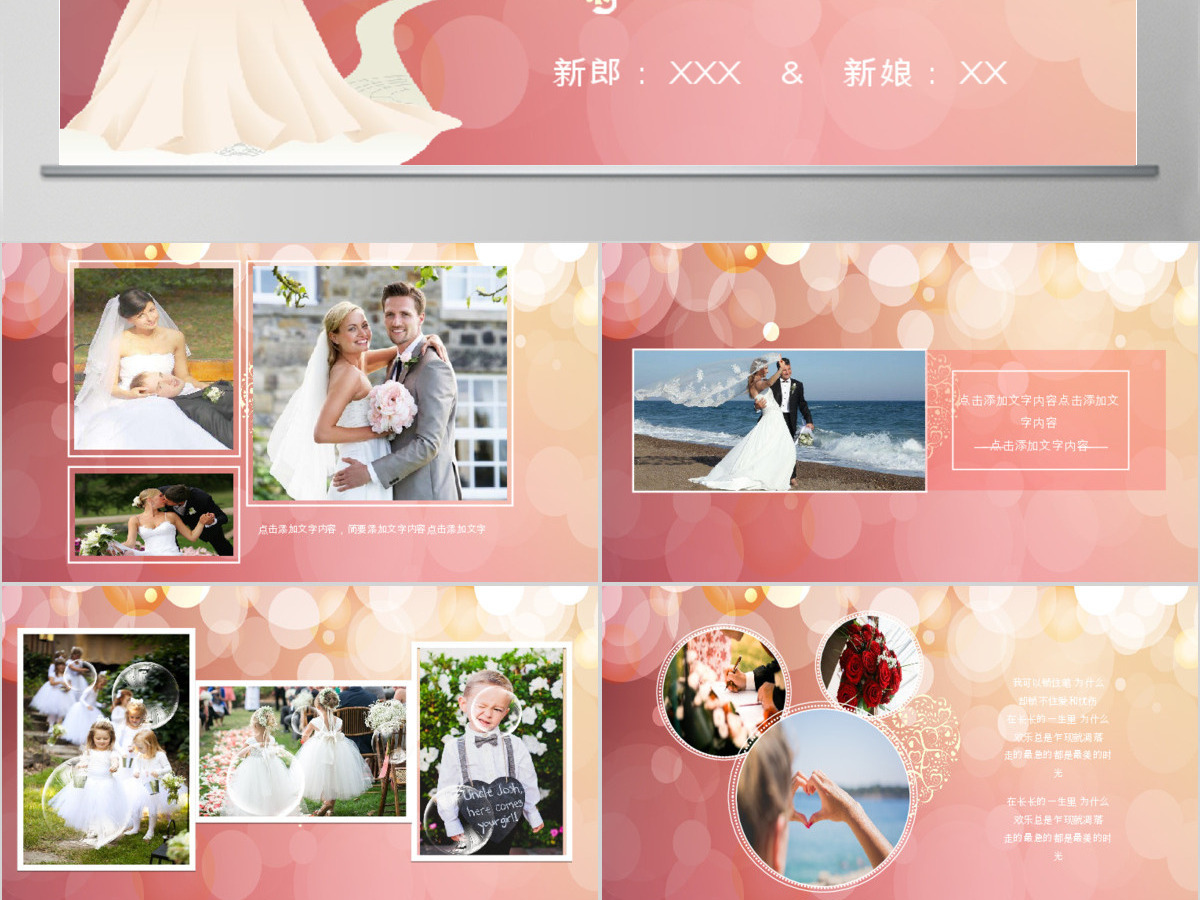Select the flower girls with bubbles photo
The height and width of the screenshot is (900, 1200).
106,749
